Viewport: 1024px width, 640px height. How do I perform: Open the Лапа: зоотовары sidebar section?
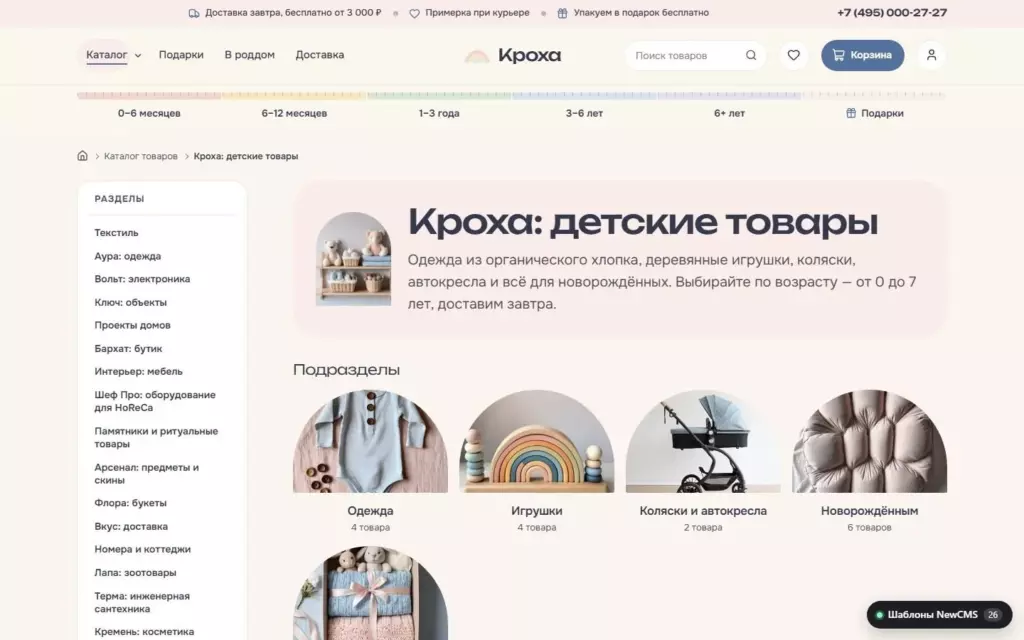click(x=135, y=573)
